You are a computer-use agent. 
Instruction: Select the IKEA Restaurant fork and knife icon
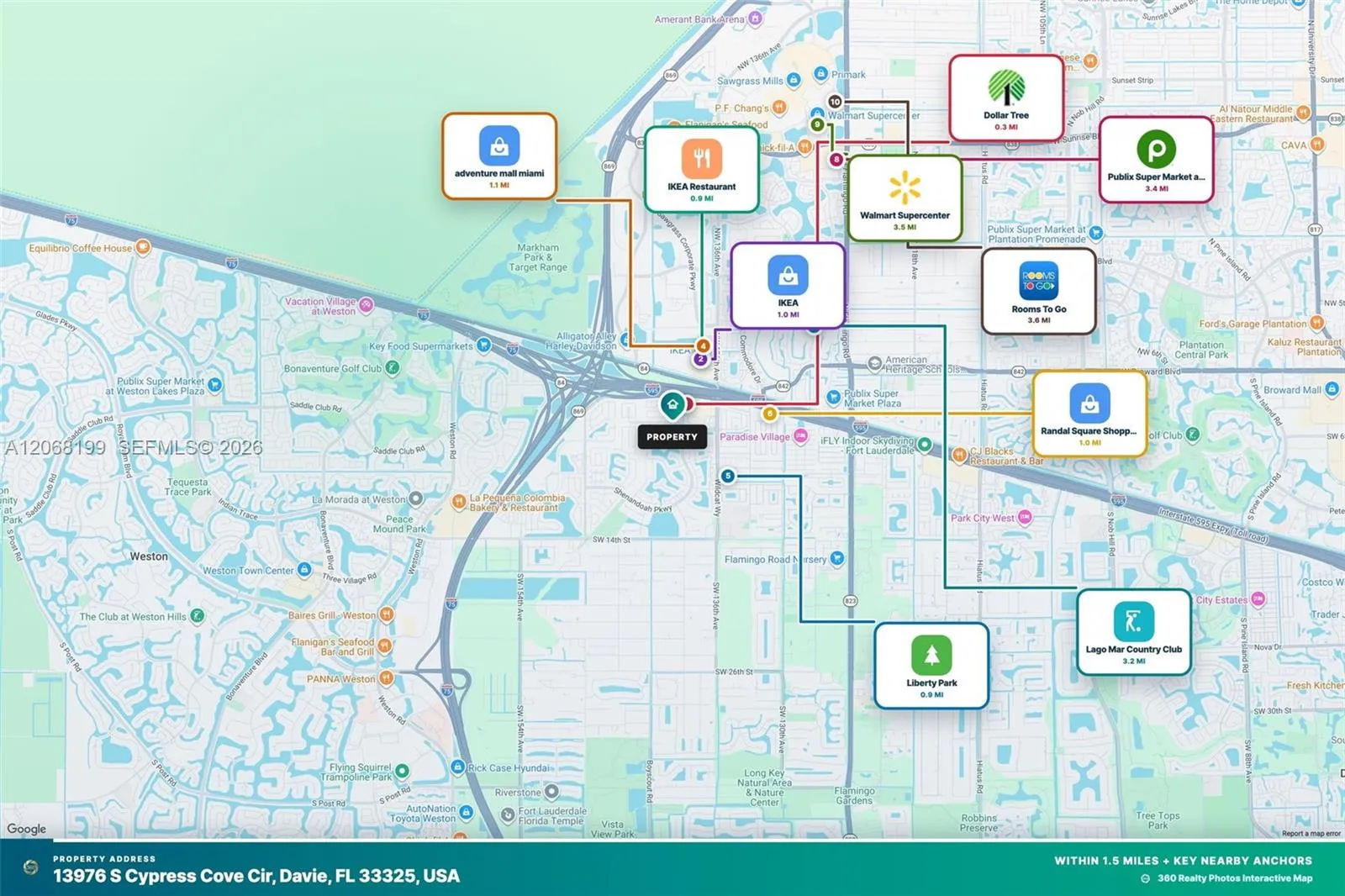pyautogui.click(x=702, y=158)
